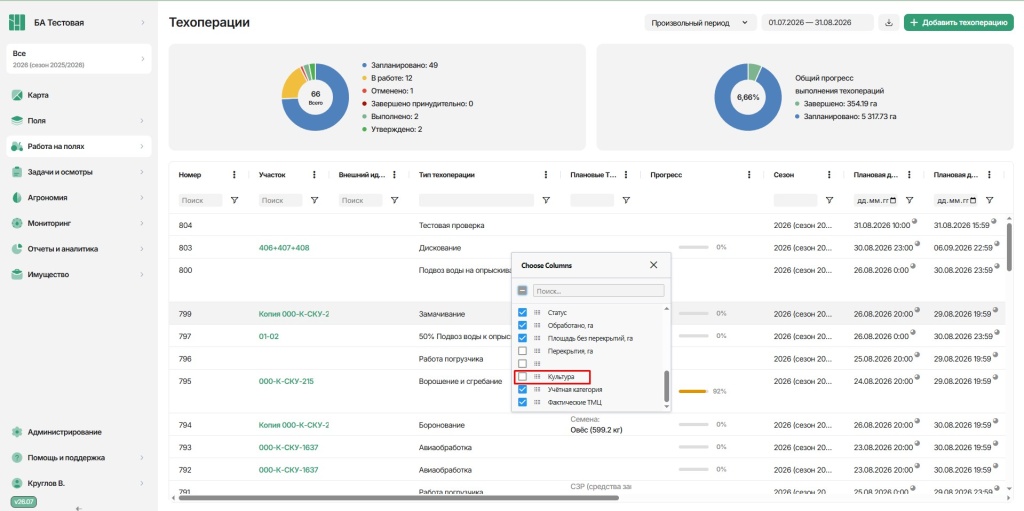Open the 000-К-СКУ-215 field link
The width and height of the screenshot is (1024, 511).
(x=286, y=381)
